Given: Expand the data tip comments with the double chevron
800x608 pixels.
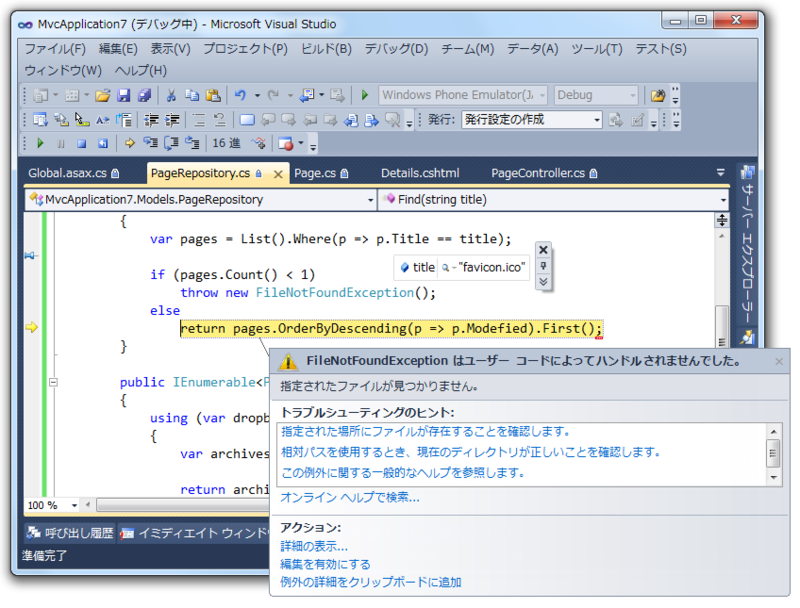Looking at the screenshot, I should pyautogui.click(x=543, y=282).
